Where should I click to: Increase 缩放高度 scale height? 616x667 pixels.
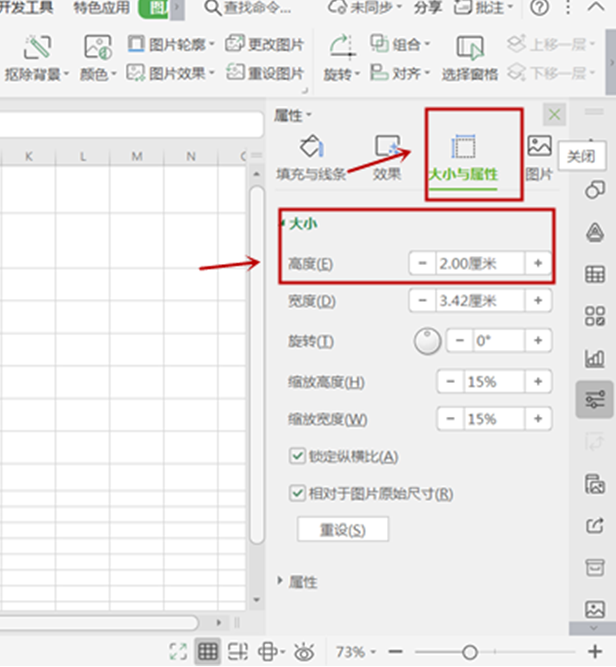tap(538, 381)
